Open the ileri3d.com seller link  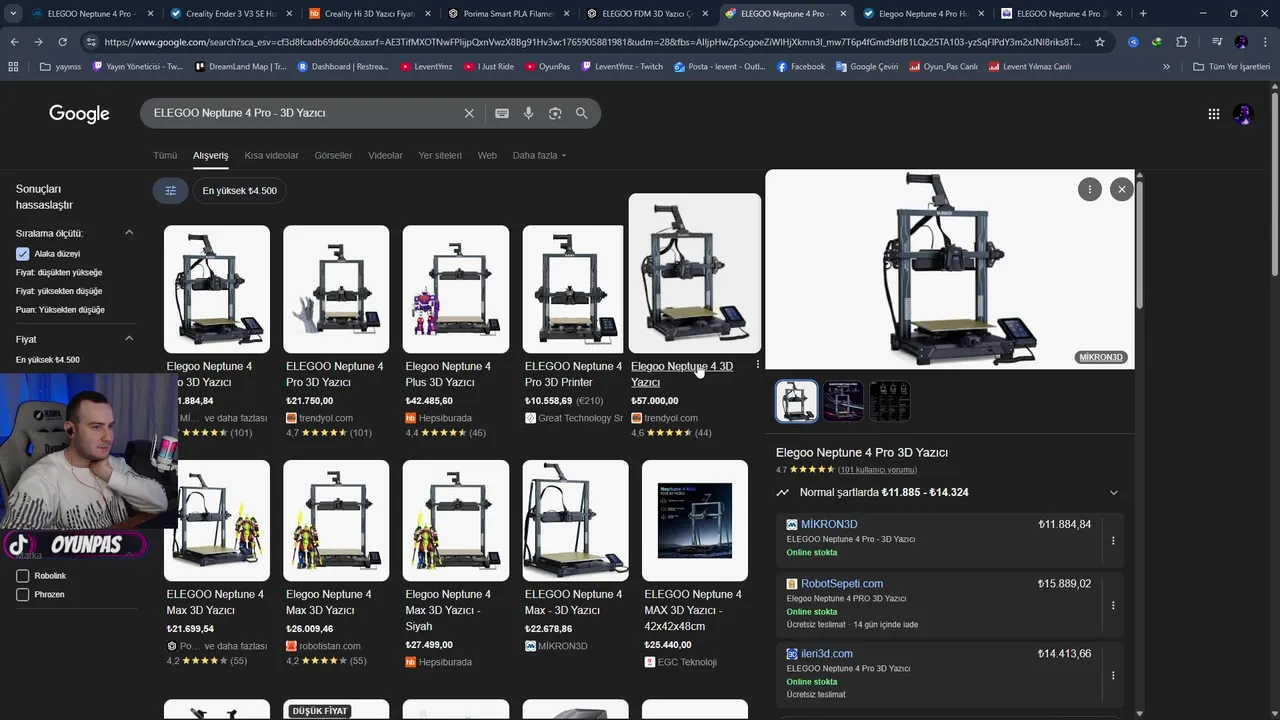(x=827, y=653)
